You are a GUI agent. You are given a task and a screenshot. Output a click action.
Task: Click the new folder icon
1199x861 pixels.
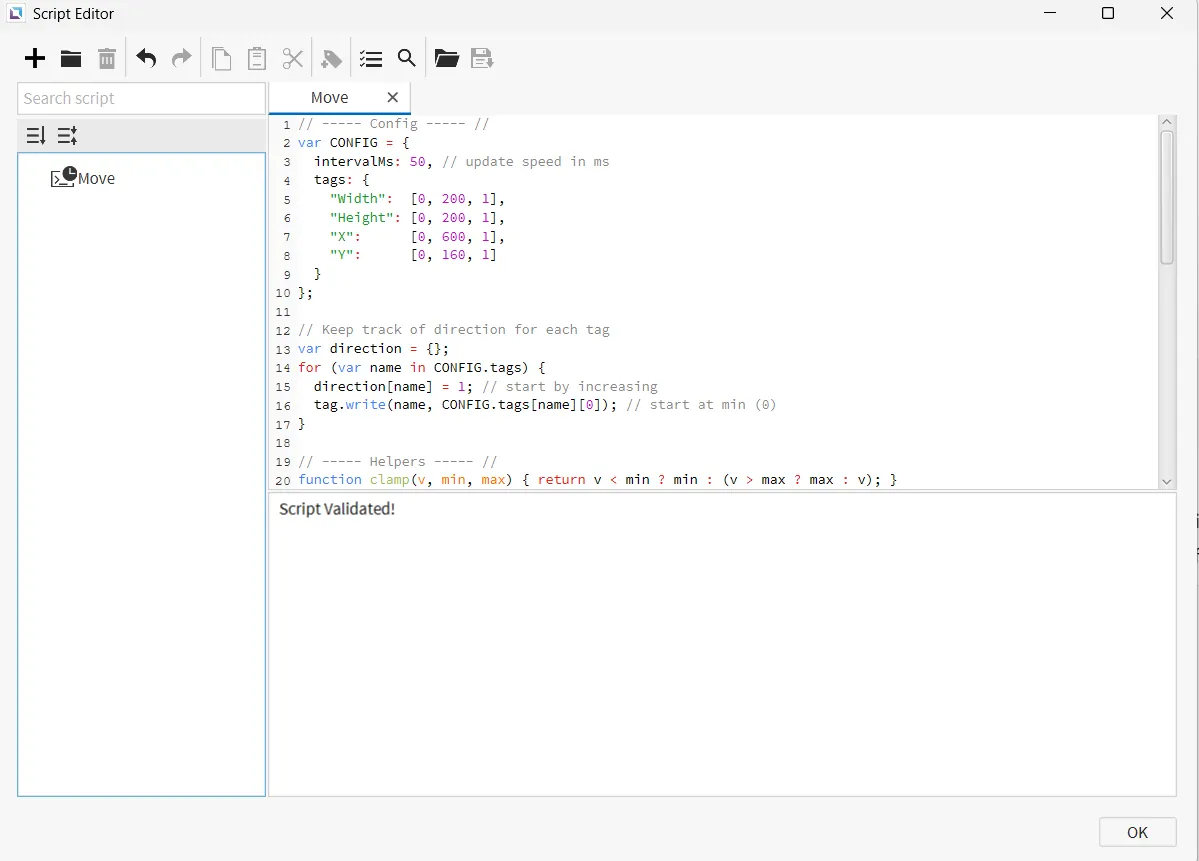71,59
